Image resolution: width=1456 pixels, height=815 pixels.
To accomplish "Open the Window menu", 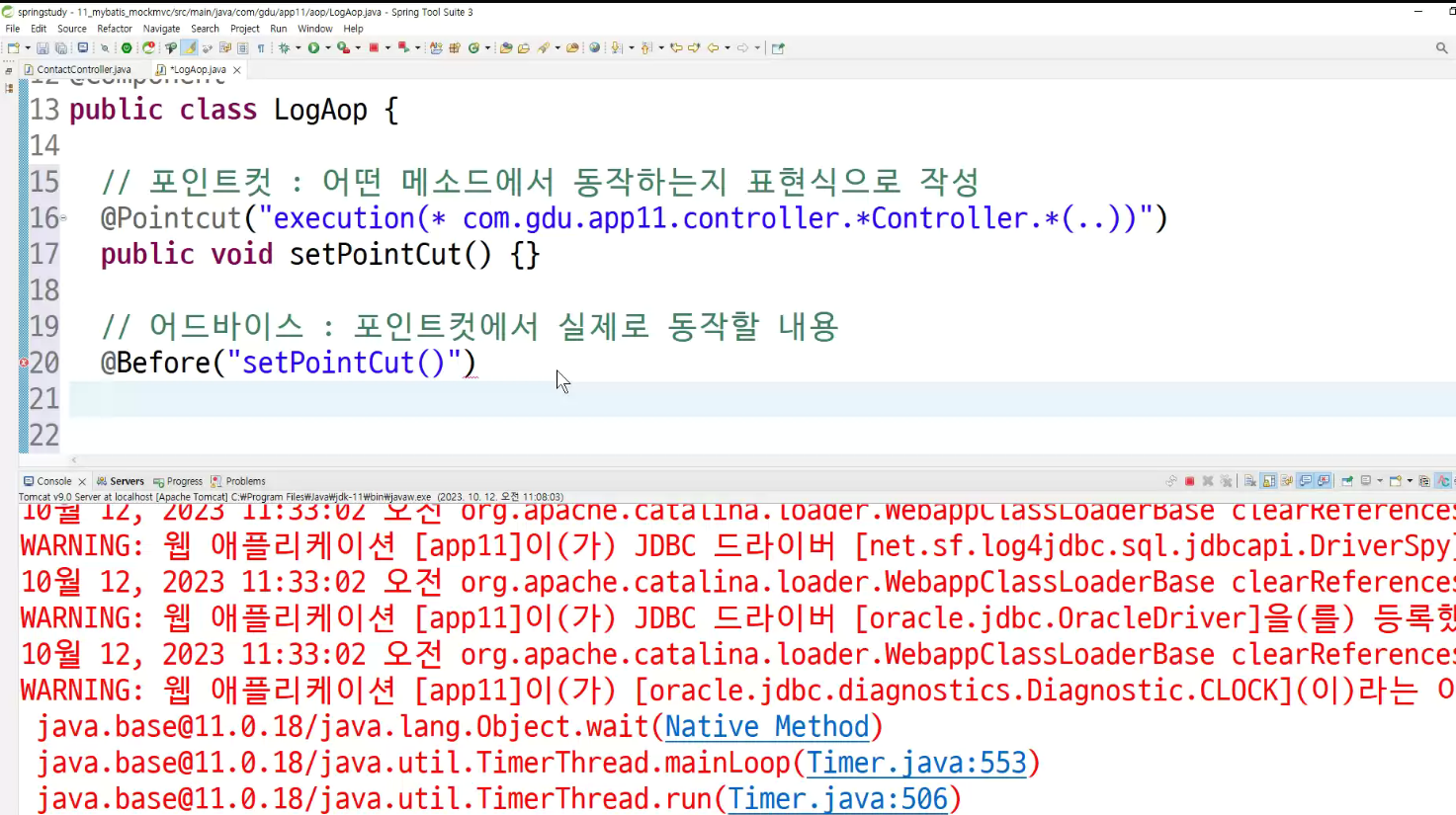I will [x=315, y=29].
